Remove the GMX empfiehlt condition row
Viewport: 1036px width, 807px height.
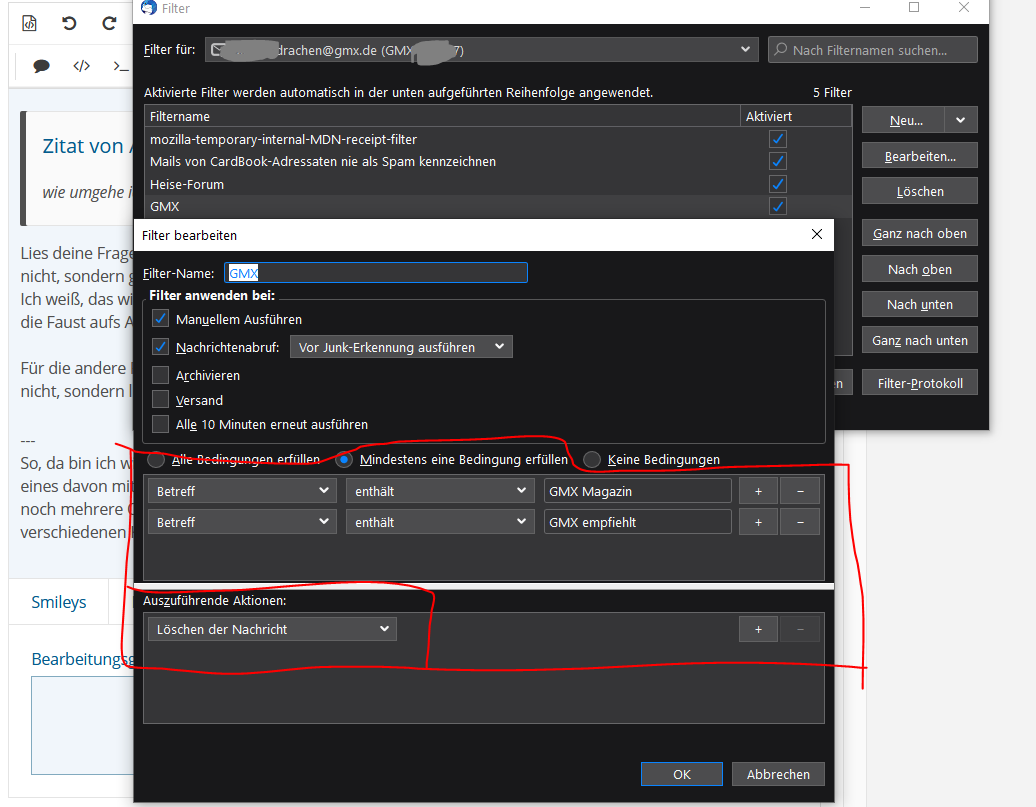[x=800, y=522]
